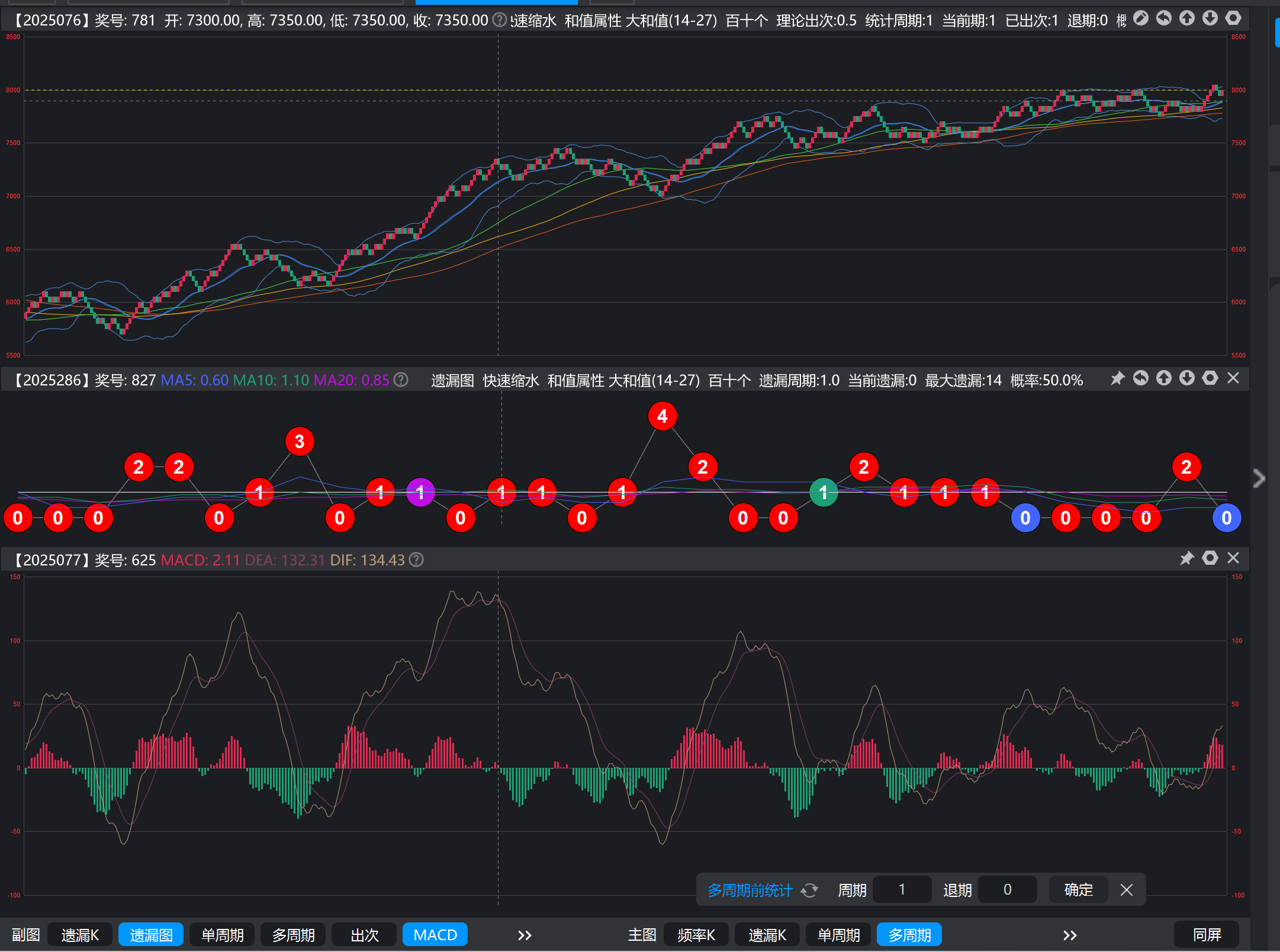Open settings hexagon icon in MACD panel header
The width and height of the screenshot is (1280, 952).
[1210, 558]
